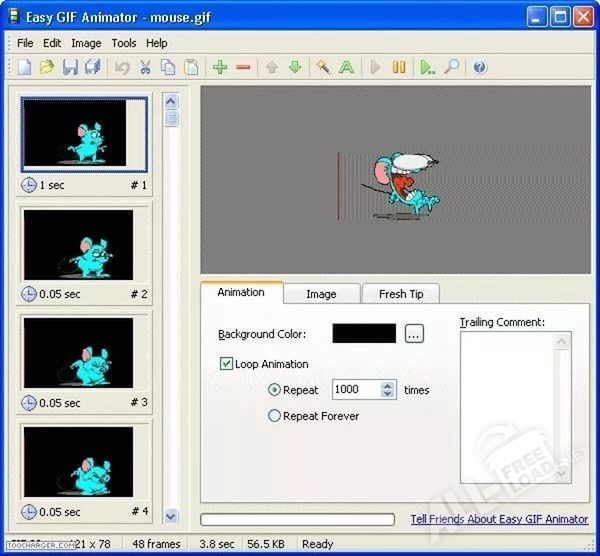Viewport: 600px width, 556px height.
Task: Click the magnifier preview icon
Action: (x=452, y=67)
